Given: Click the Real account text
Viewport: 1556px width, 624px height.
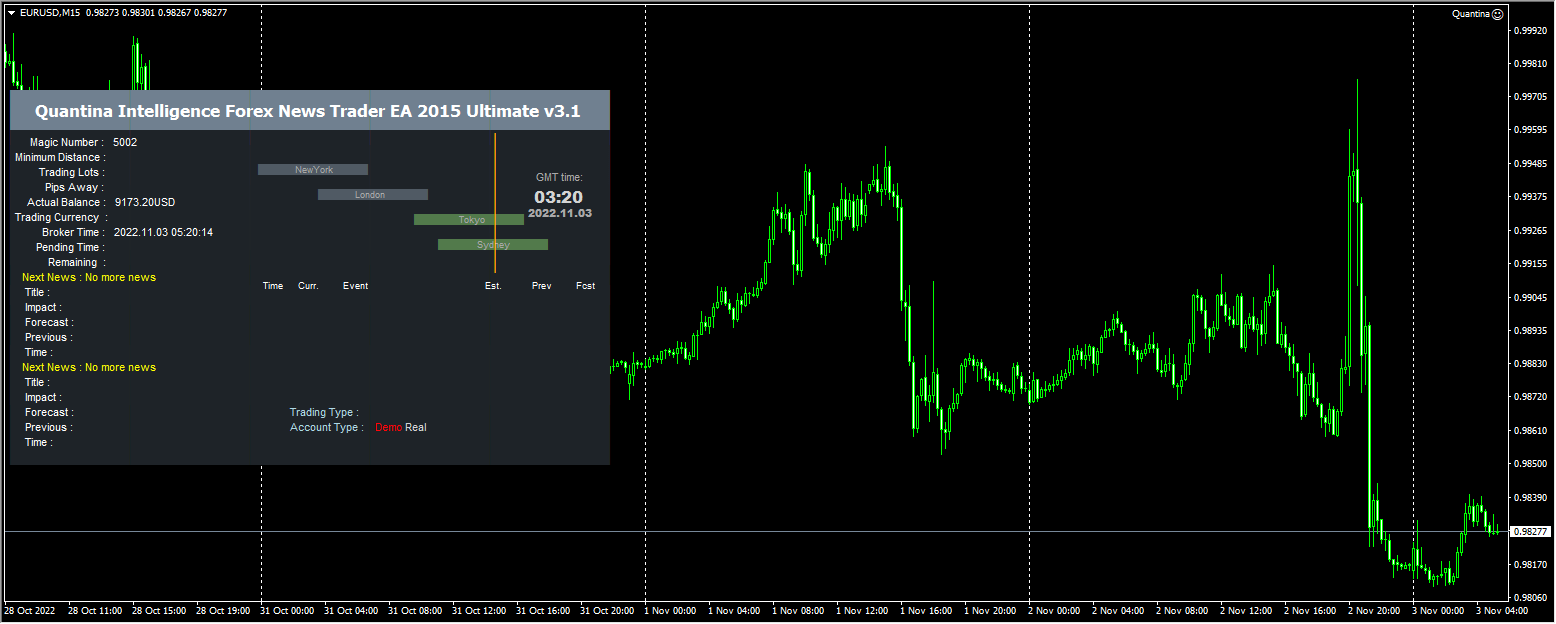Looking at the screenshot, I should pos(416,427).
